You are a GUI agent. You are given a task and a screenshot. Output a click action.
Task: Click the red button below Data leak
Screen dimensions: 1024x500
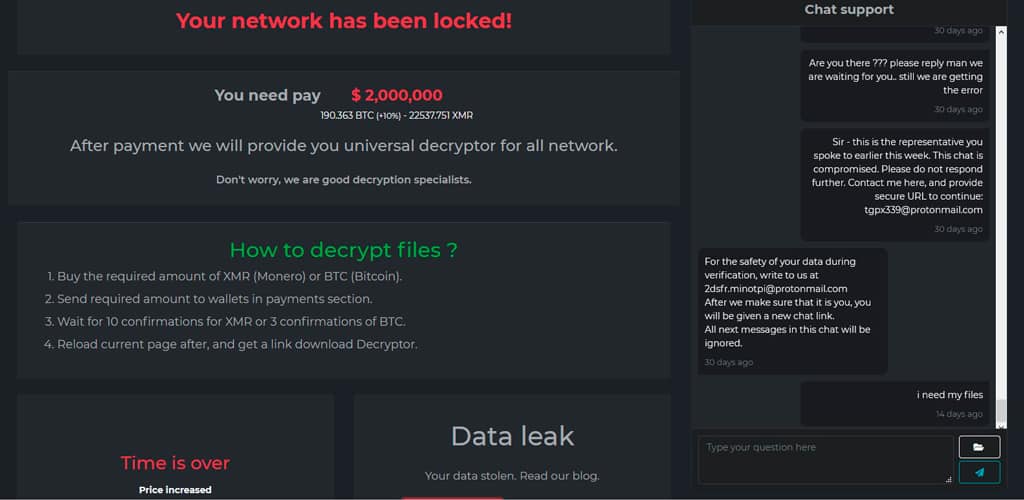(453, 498)
